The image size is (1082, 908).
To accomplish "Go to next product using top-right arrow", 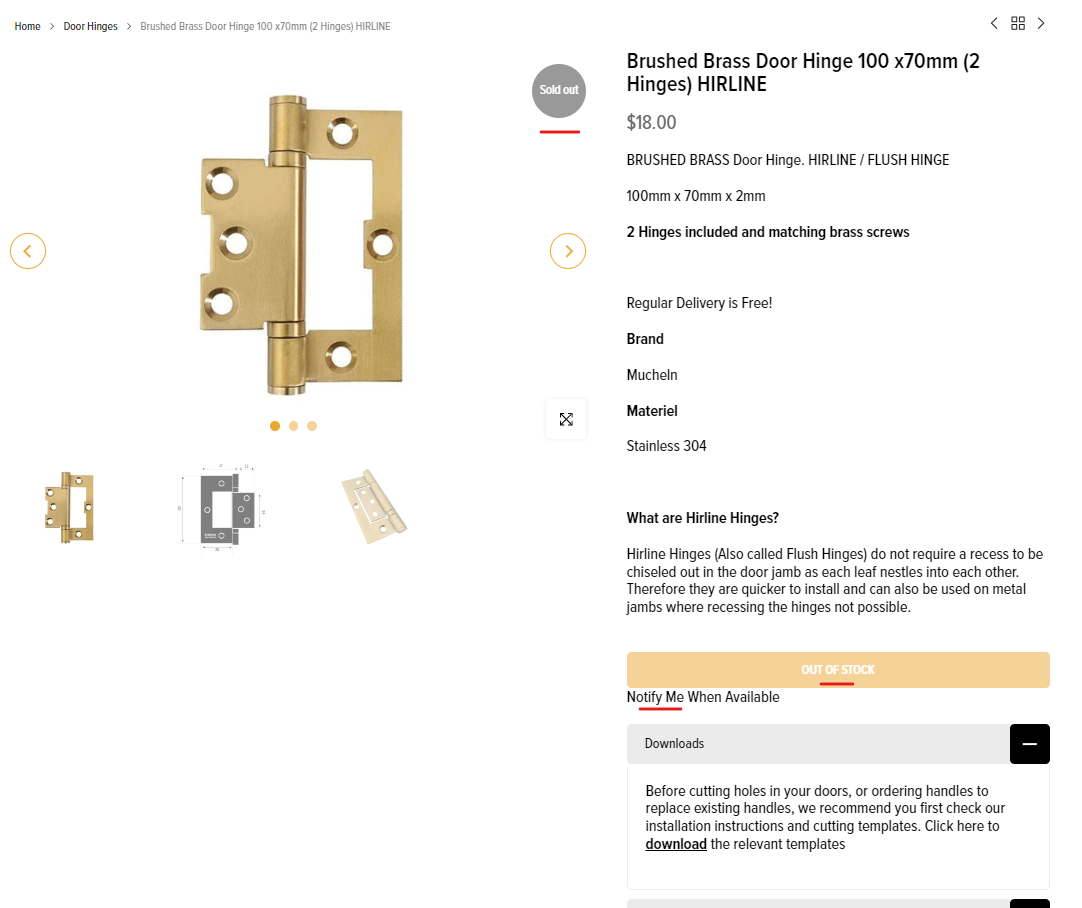I will pos(1041,23).
